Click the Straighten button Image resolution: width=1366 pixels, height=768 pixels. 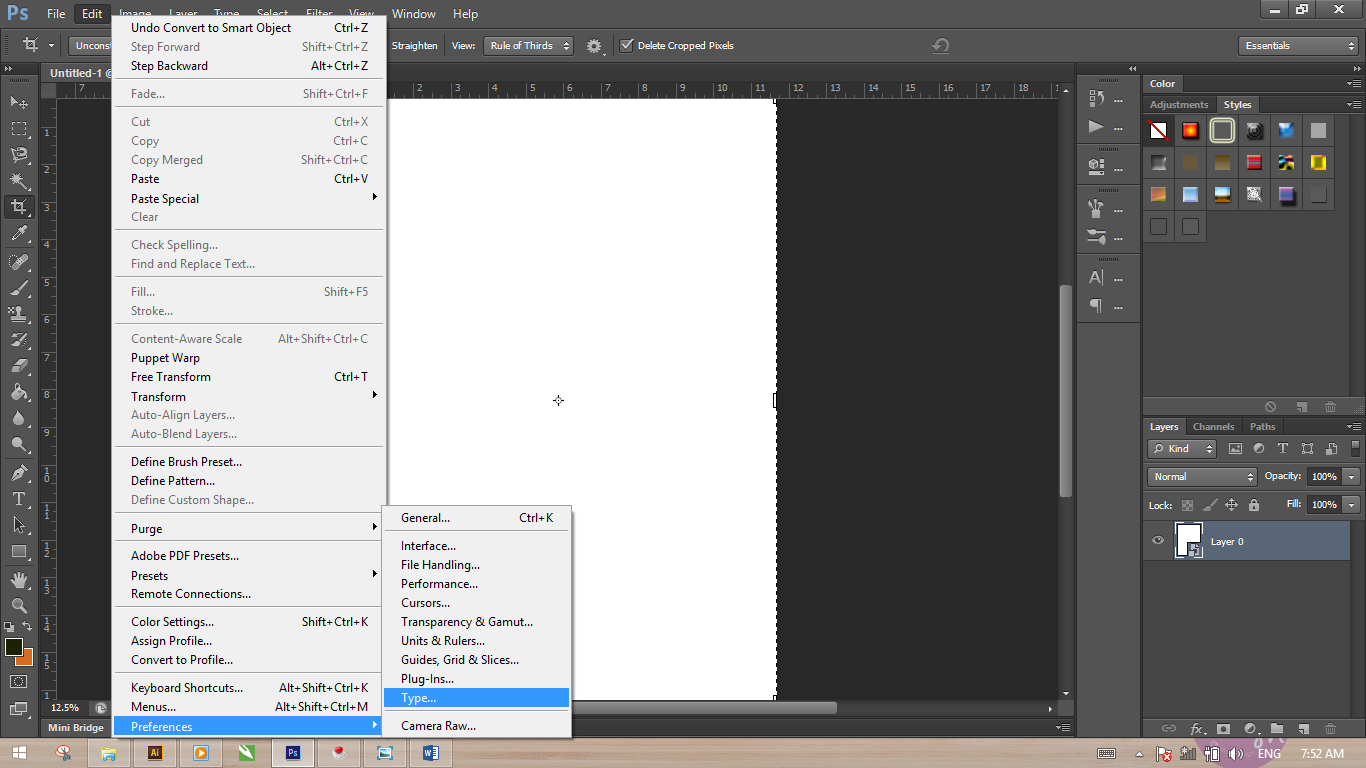pos(414,45)
